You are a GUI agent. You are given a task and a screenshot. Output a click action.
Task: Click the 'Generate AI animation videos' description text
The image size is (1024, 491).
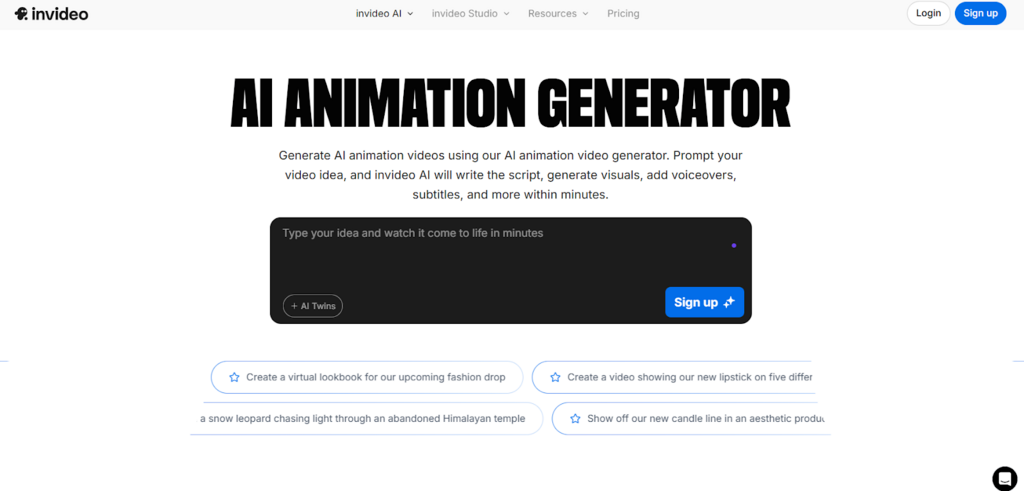pyautogui.click(x=511, y=175)
